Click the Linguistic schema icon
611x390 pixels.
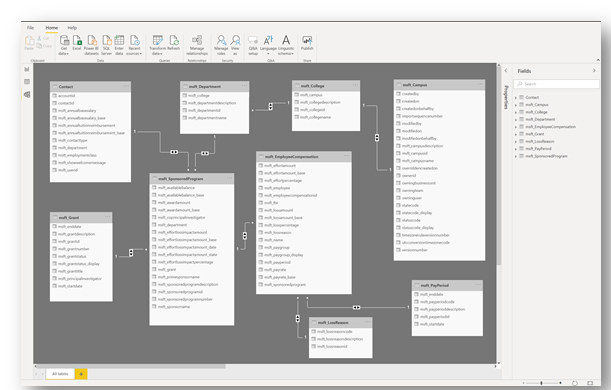coord(286,40)
